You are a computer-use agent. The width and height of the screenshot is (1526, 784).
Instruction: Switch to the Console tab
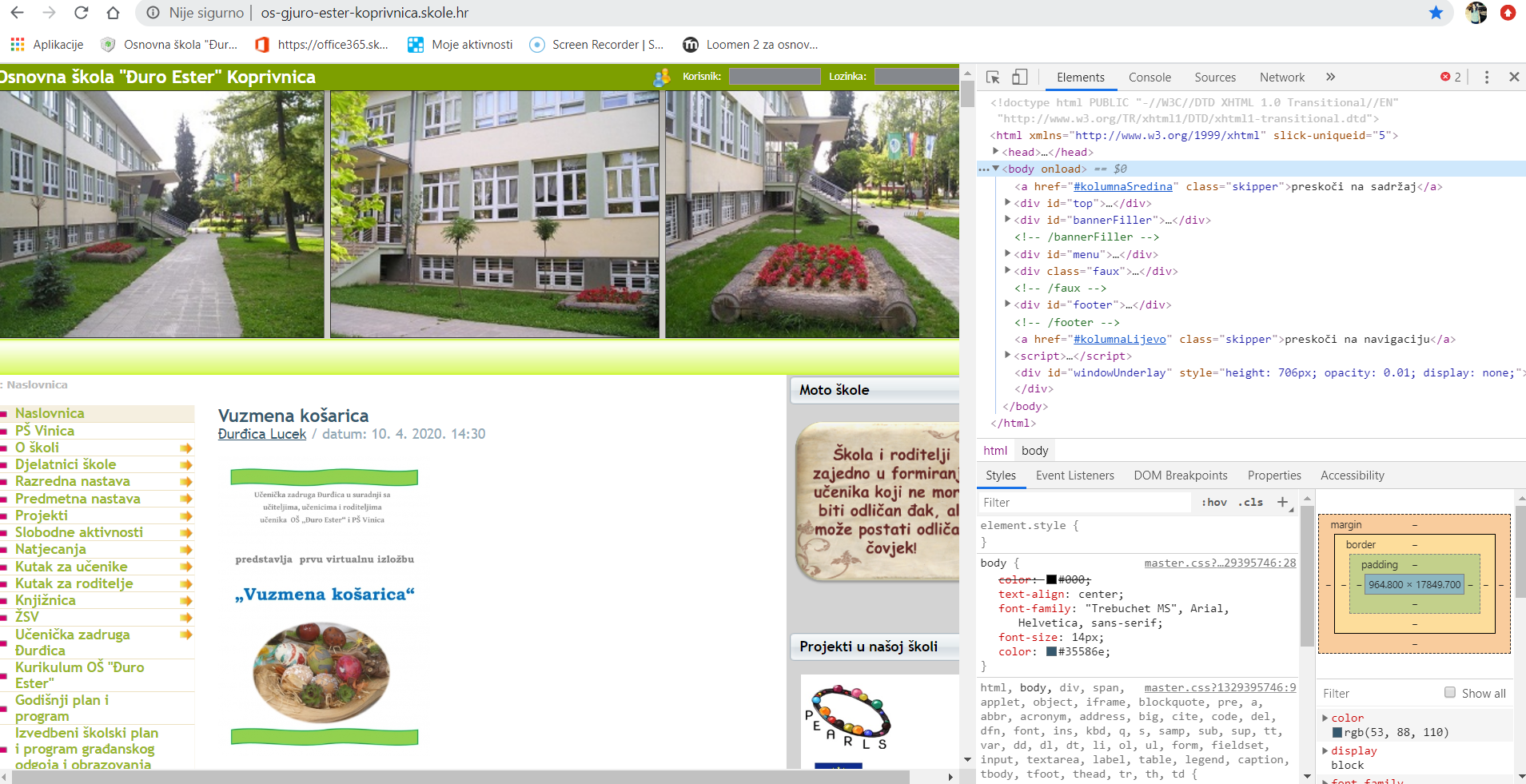coord(1149,77)
